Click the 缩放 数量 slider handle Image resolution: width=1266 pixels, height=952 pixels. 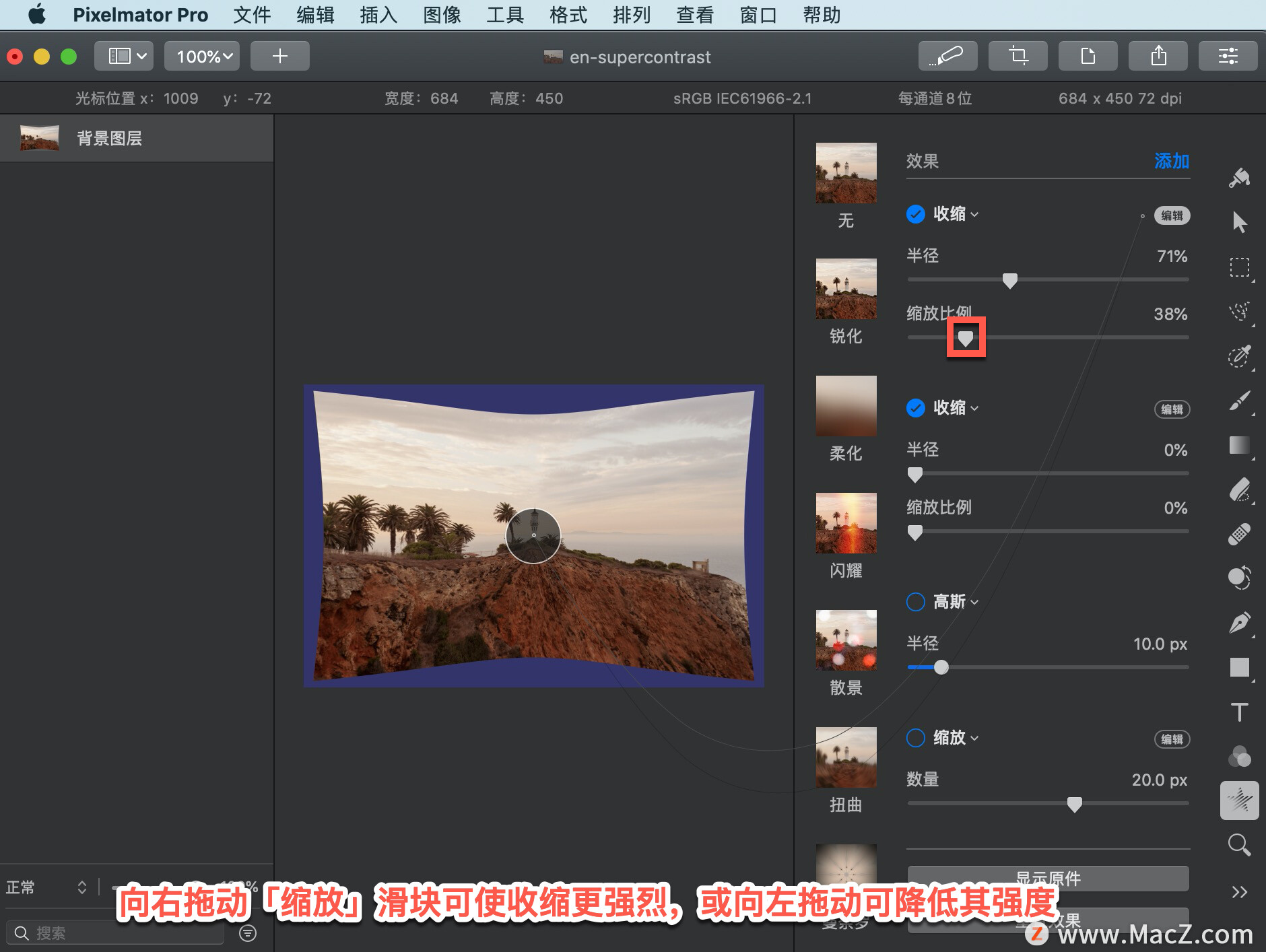click(x=1075, y=804)
